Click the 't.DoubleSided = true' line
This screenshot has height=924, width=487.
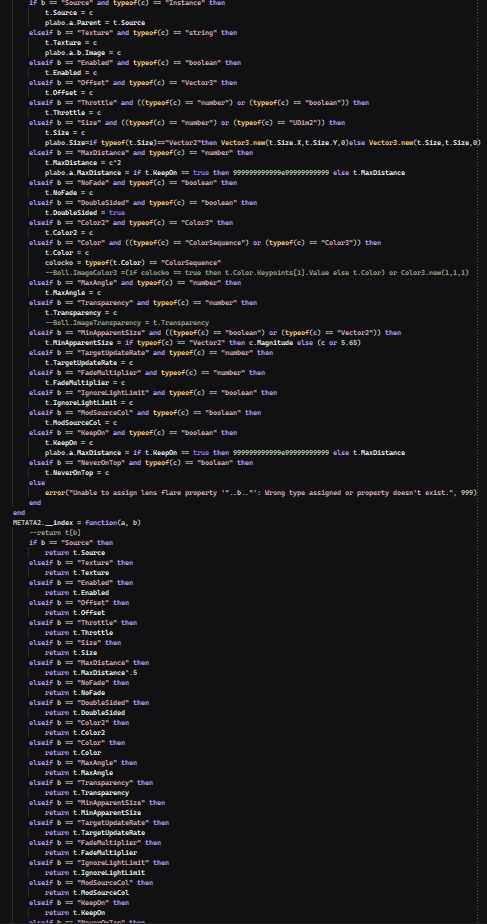(85, 213)
